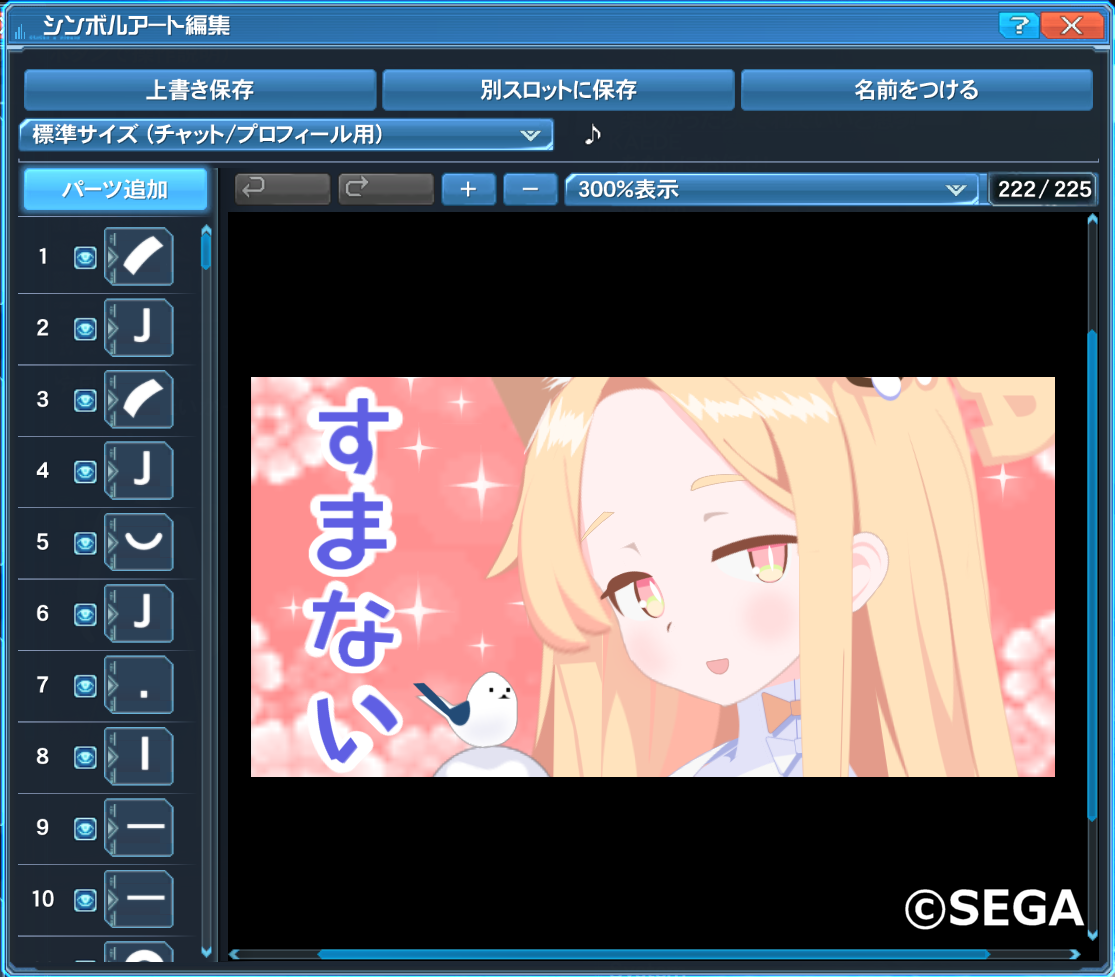Hide layer 7 with eye toggle
The height and width of the screenshot is (977, 1115).
click(85, 686)
